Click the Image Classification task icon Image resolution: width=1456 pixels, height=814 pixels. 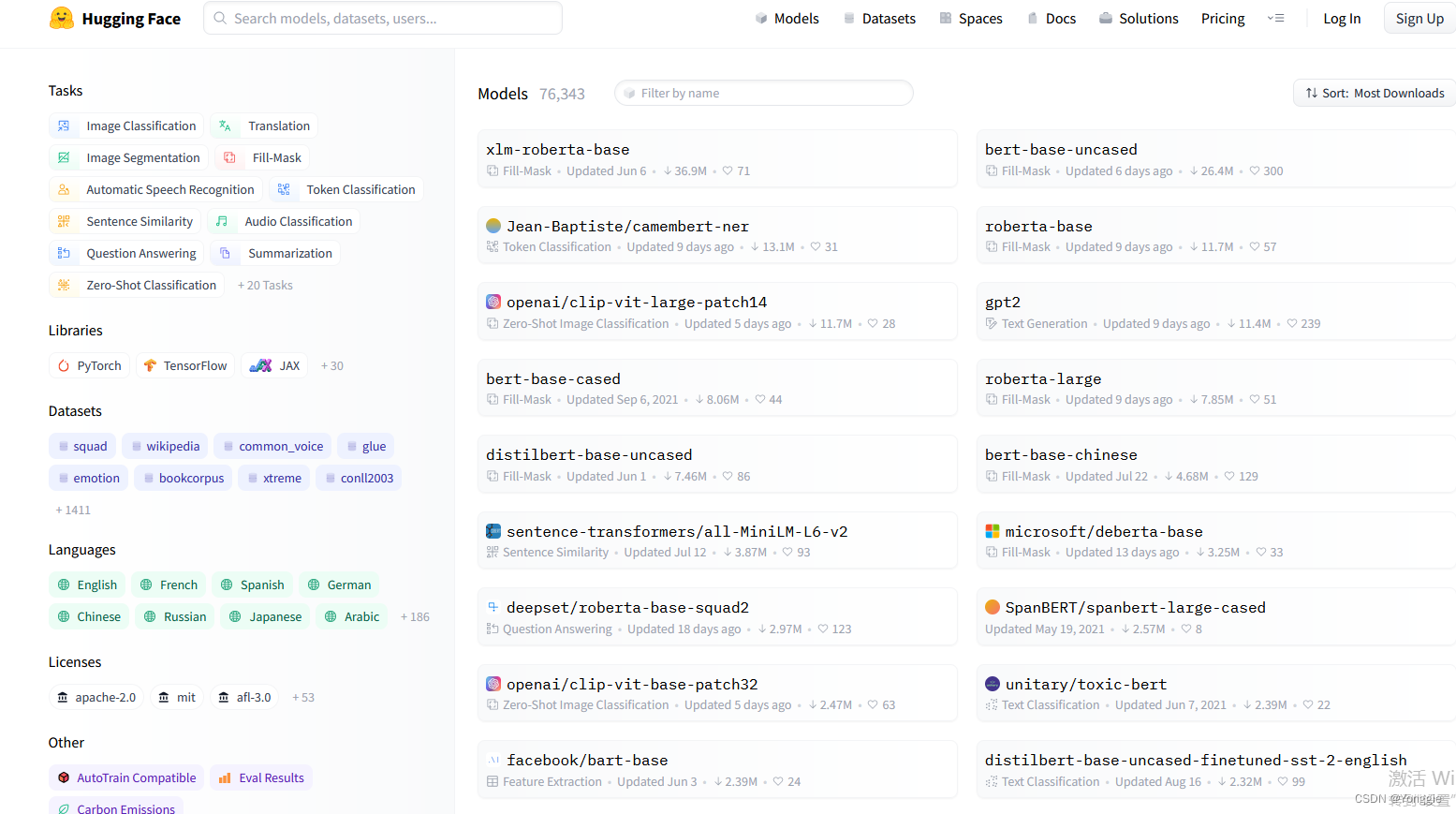64,126
